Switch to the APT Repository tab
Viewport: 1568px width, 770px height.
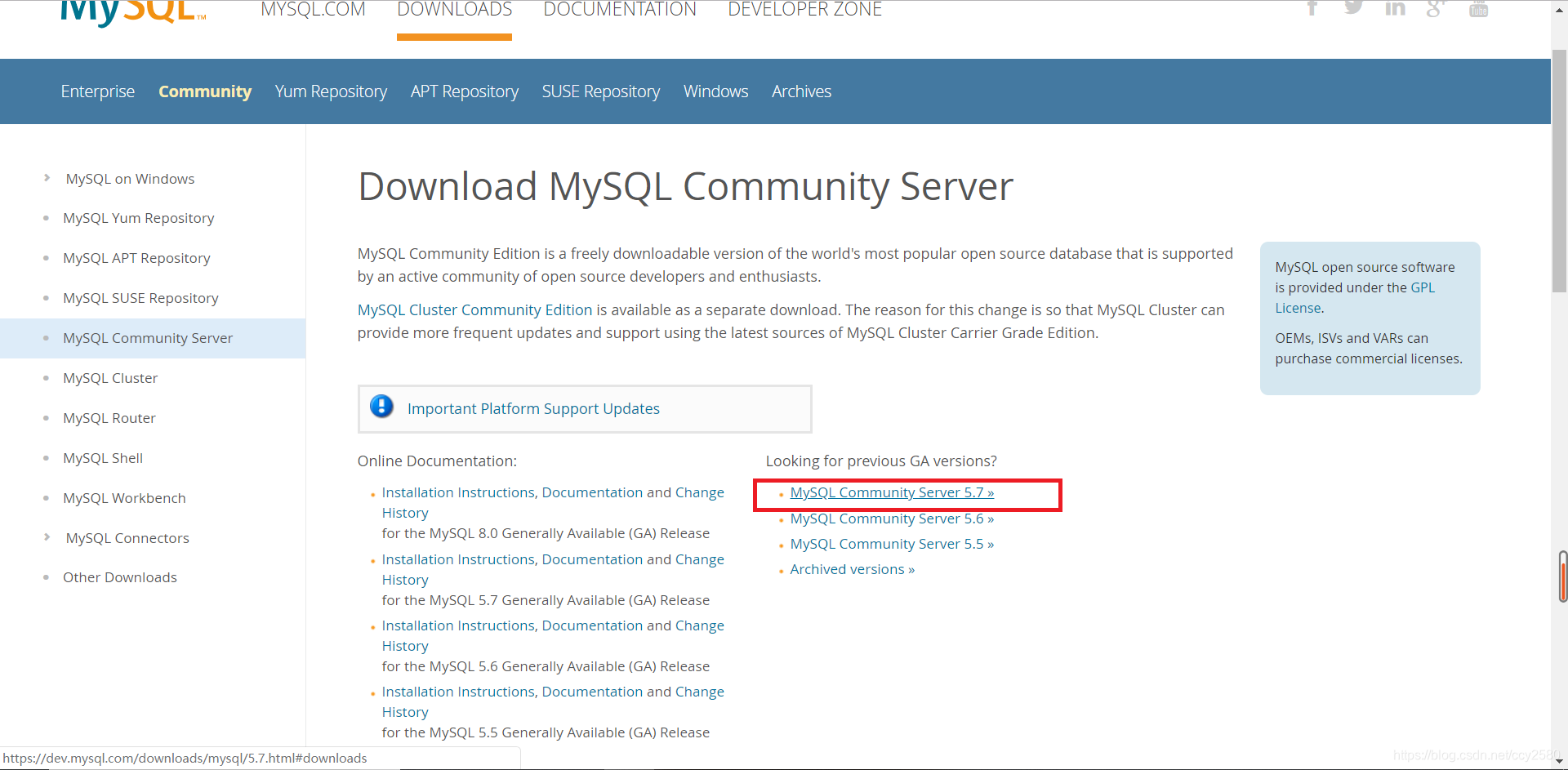click(465, 91)
